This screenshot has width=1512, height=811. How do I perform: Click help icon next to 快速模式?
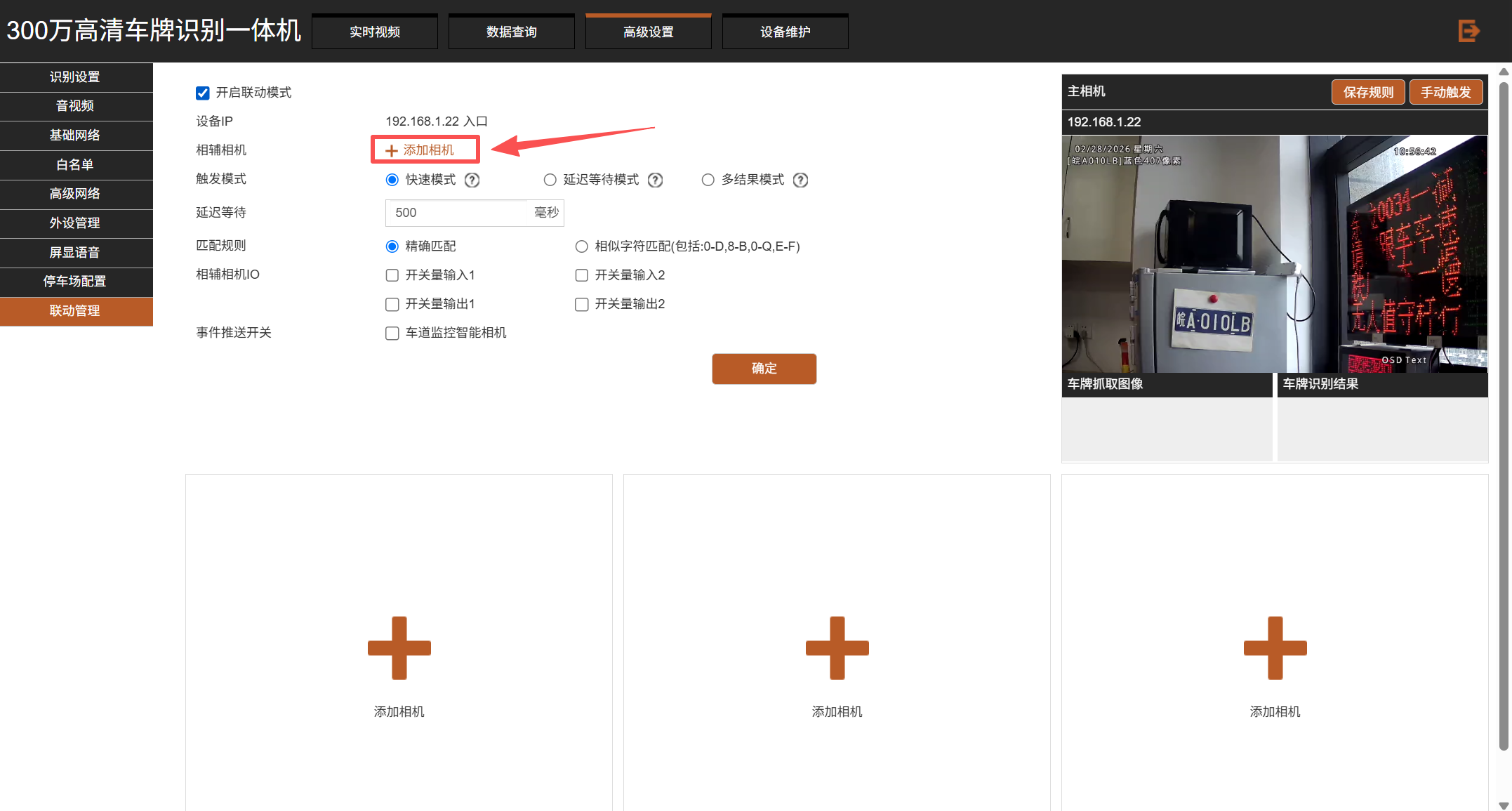(472, 180)
